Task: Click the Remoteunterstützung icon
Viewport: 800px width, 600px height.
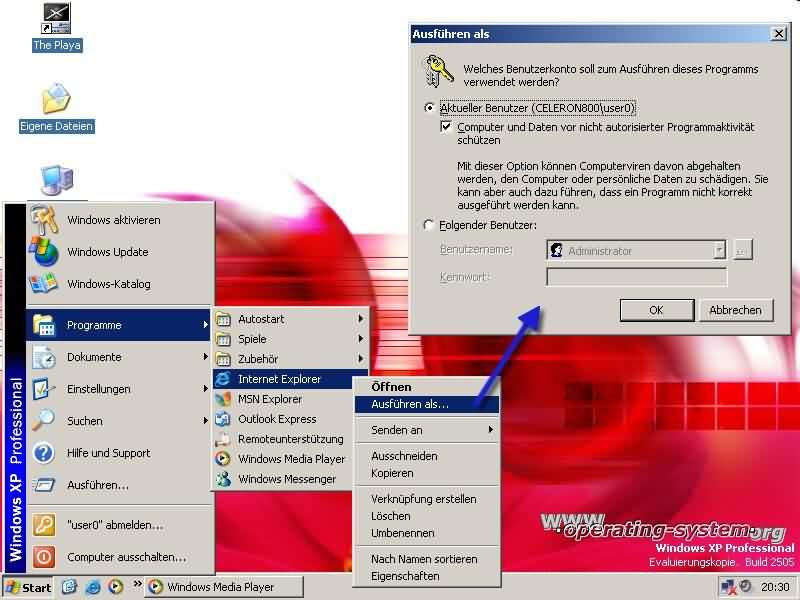Action: tap(223, 439)
